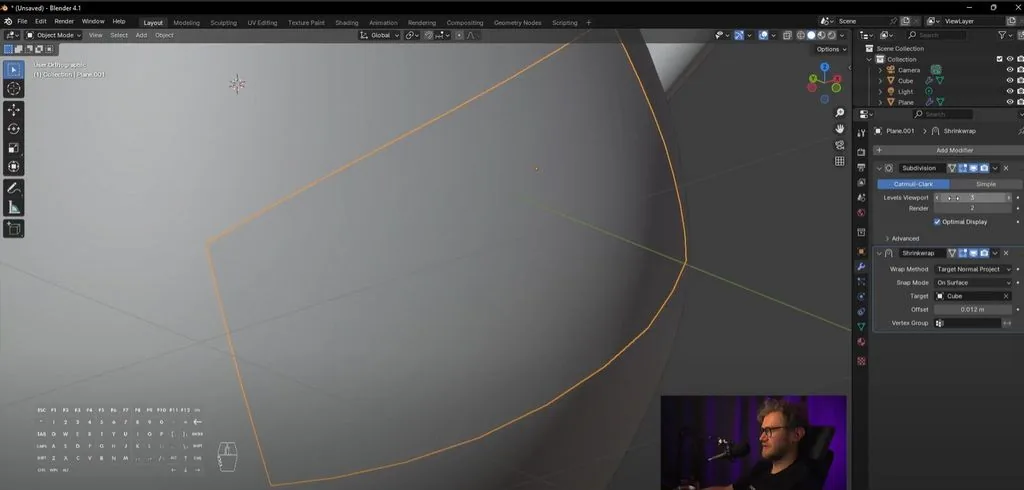Hide the Cube object in the outliner

click(1010, 80)
